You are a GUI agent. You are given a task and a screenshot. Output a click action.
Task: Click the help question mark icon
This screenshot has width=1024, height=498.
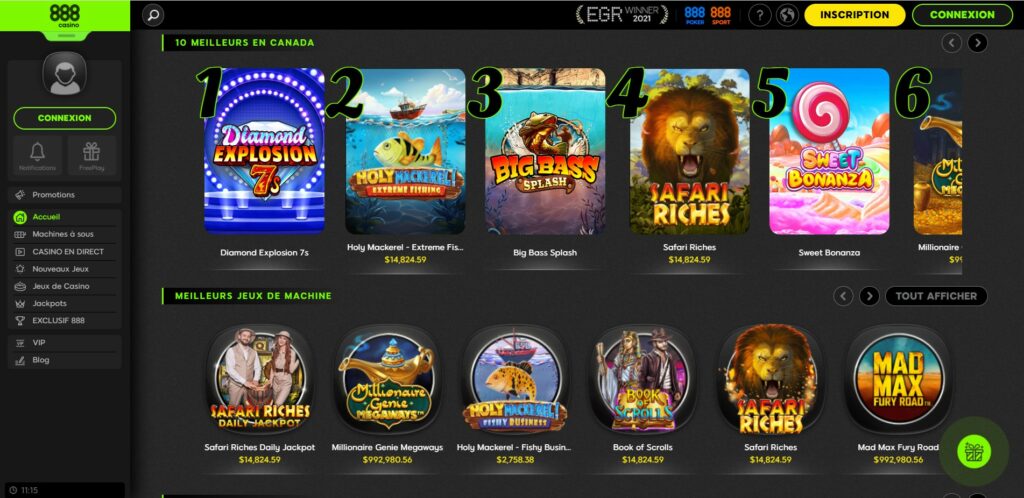coord(760,15)
